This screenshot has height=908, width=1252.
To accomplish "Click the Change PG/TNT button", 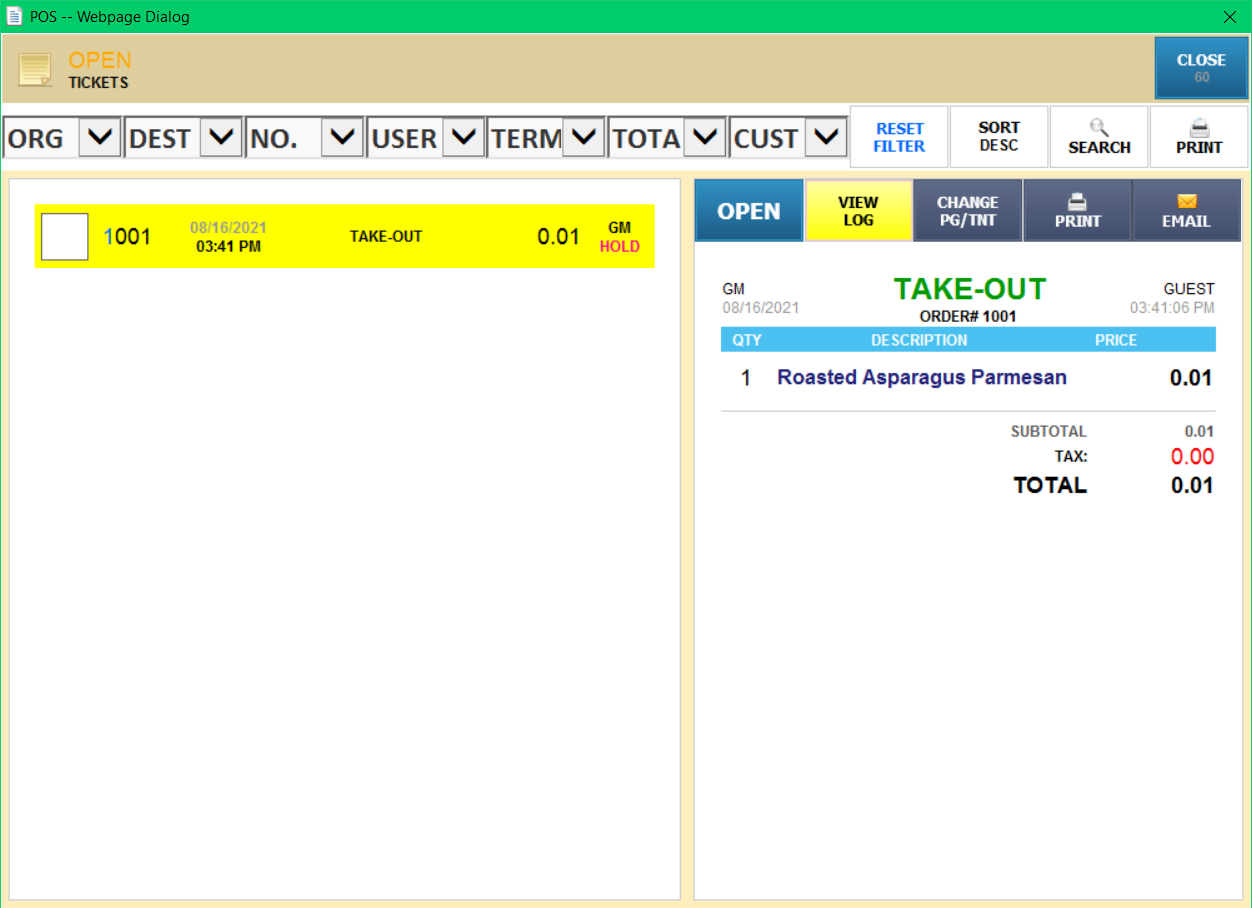I will (x=968, y=211).
